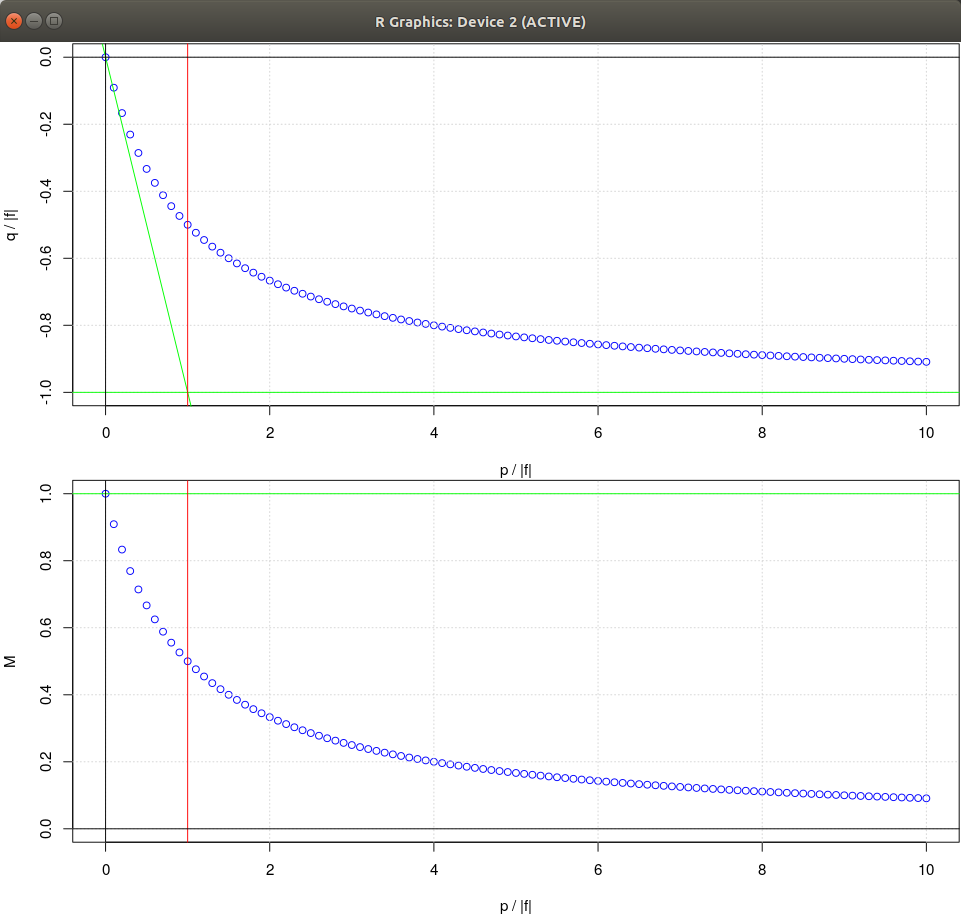This screenshot has height=915, width=961.
Task: Click x-axis tick "10" of the M plot
Action: (x=926, y=869)
